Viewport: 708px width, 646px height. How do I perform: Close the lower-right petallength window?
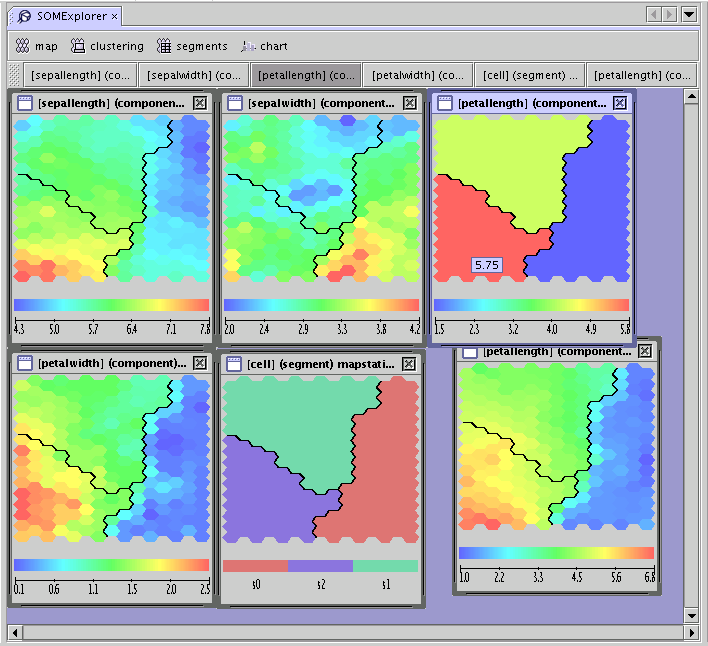645,351
